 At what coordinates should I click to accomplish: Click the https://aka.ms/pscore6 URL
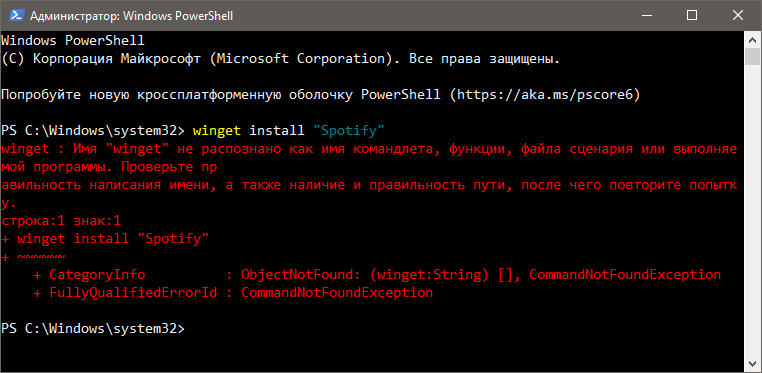pyautogui.click(x=546, y=95)
